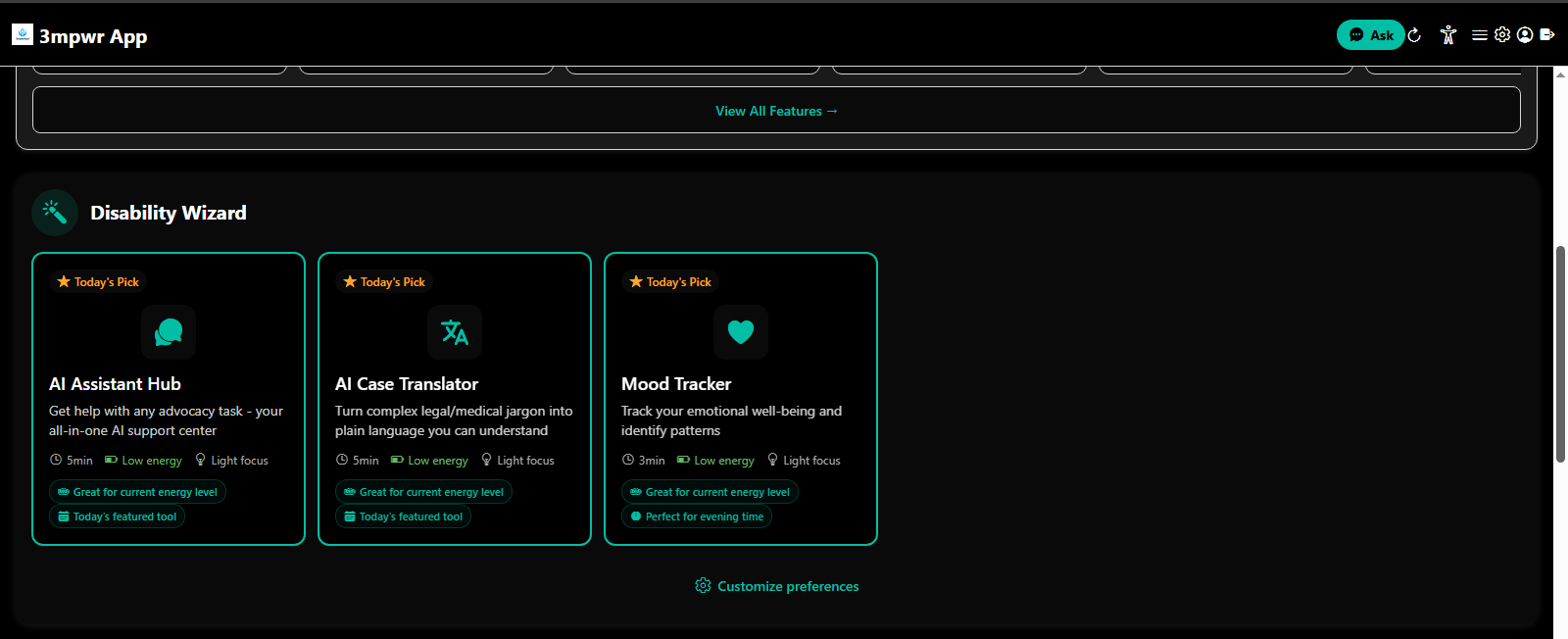Open settings gear in the header
Viewport: 1568px width, 639px height.
coord(1502,34)
